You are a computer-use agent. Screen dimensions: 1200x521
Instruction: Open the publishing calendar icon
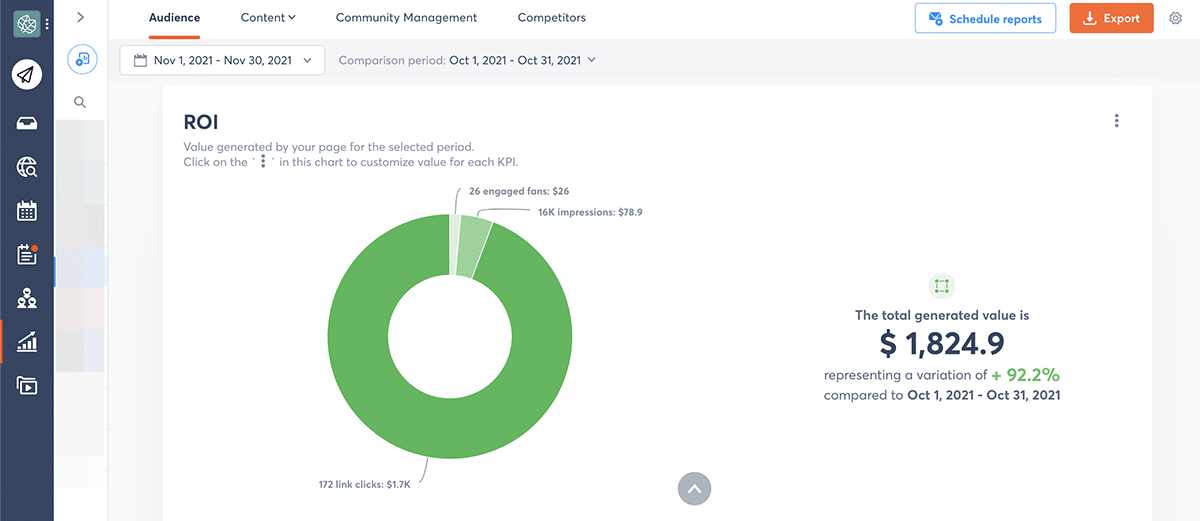27,211
